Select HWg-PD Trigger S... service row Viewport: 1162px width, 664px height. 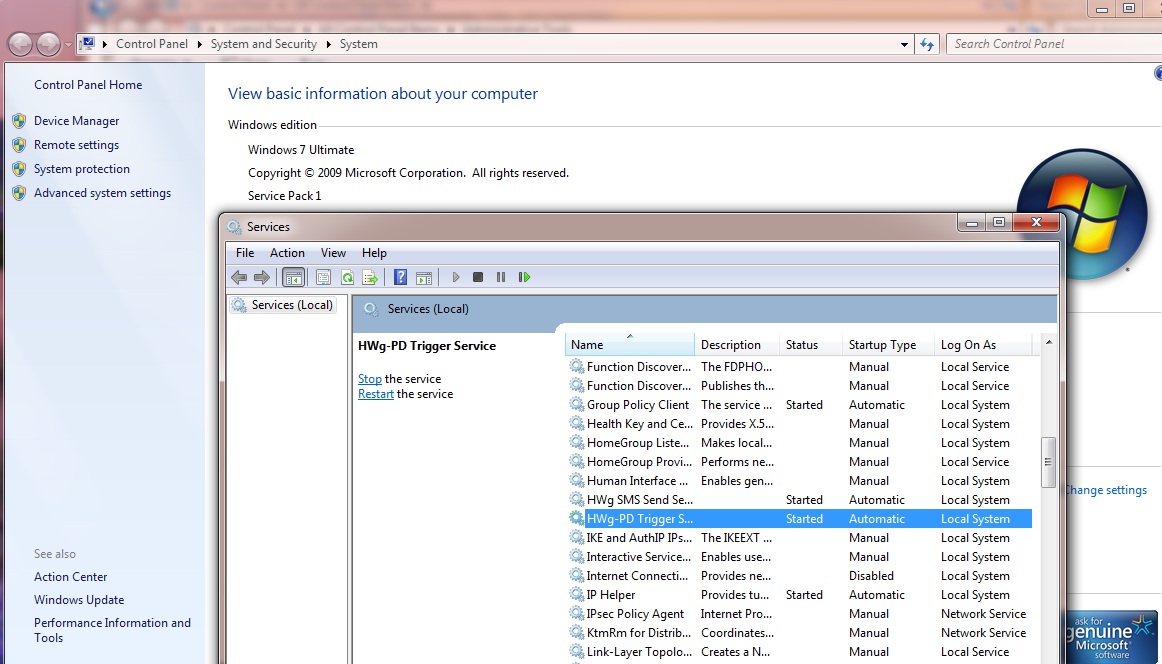coord(799,519)
